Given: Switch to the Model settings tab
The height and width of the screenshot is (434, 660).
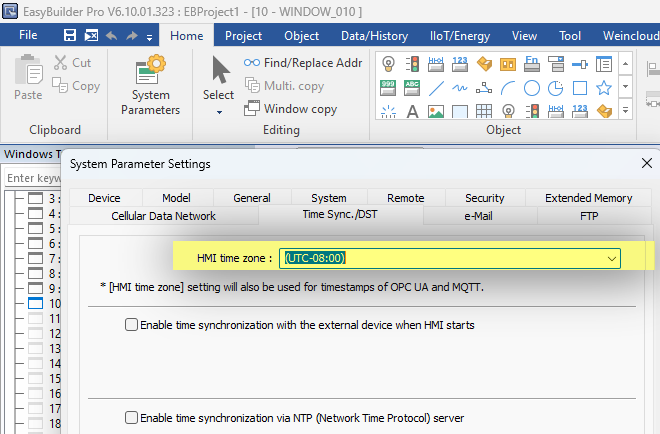Looking at the screenshot, I should tap(176, 198).
